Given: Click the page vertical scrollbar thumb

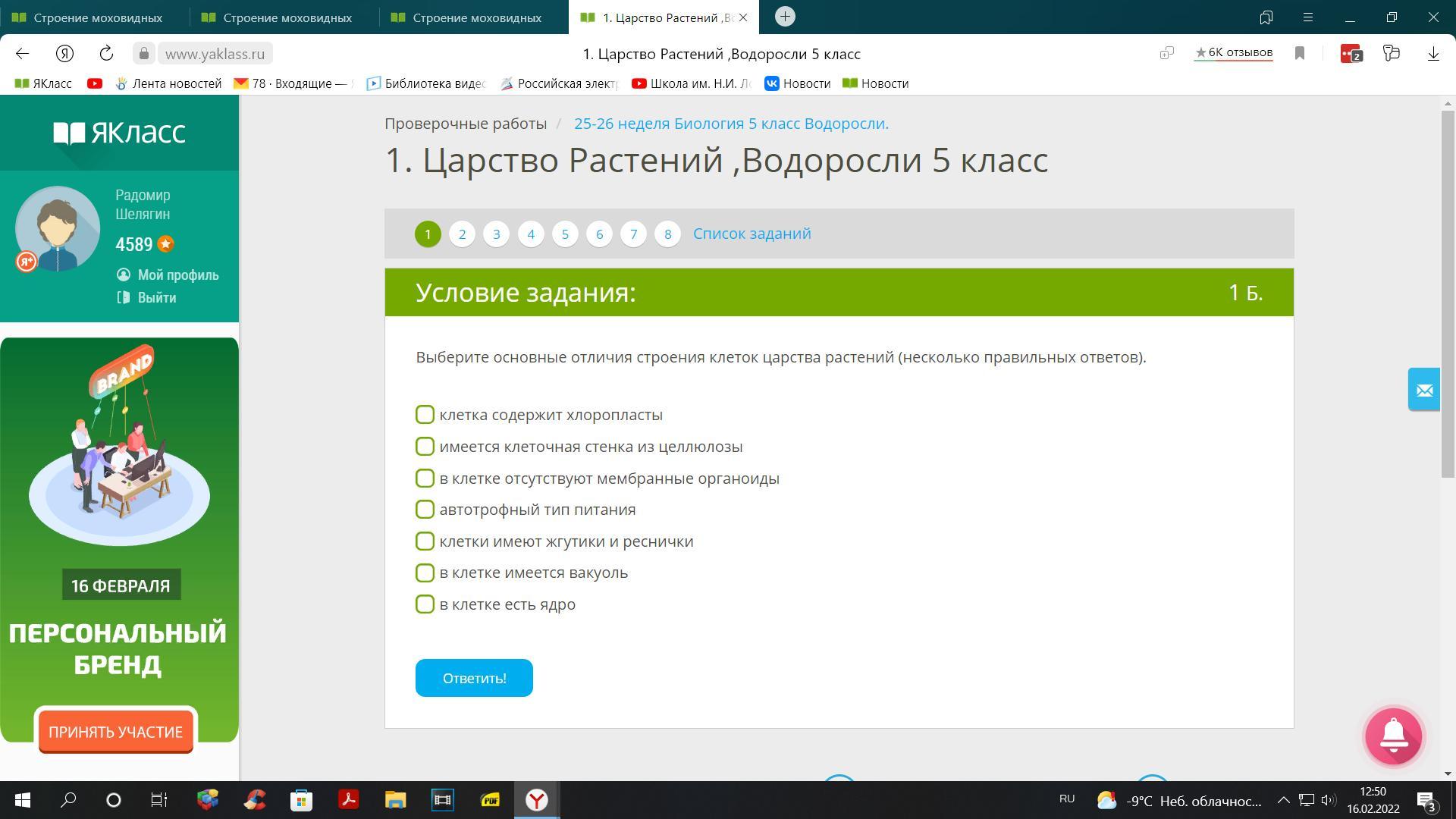Looking at the screenshot, I should (x=1448, y=294).
